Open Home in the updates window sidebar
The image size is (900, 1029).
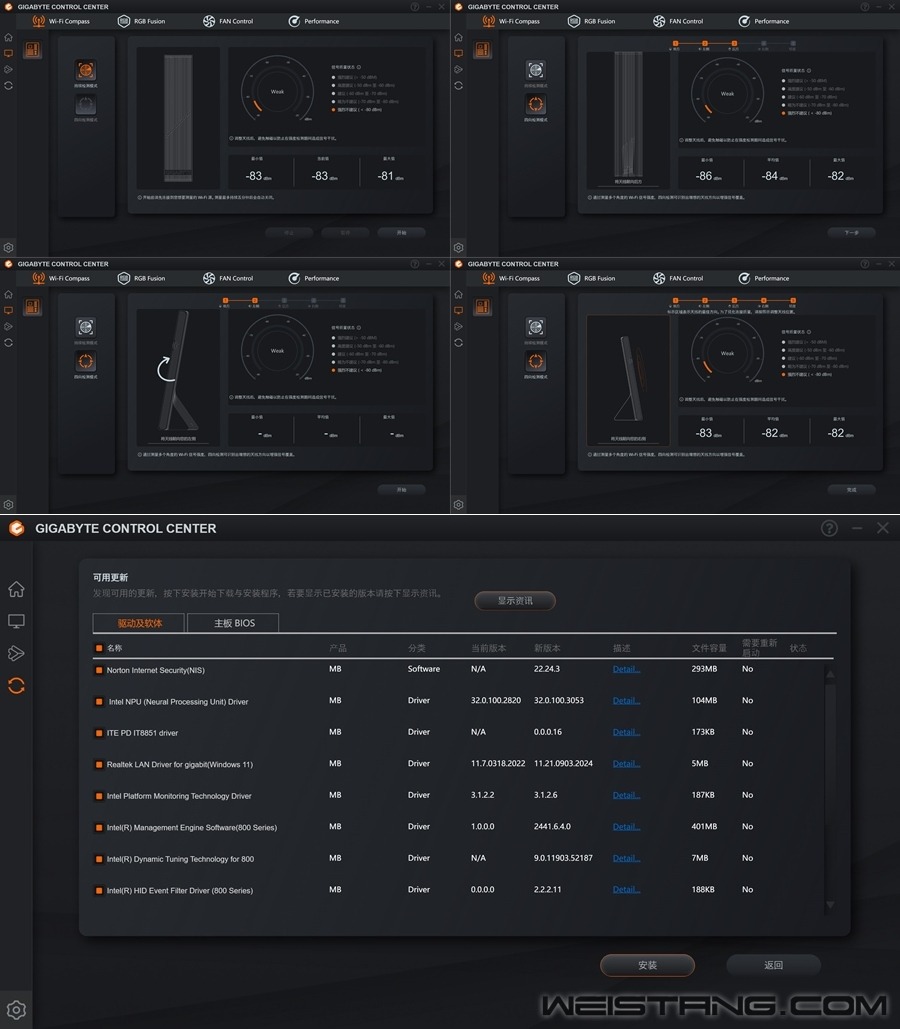coord(16,589)
